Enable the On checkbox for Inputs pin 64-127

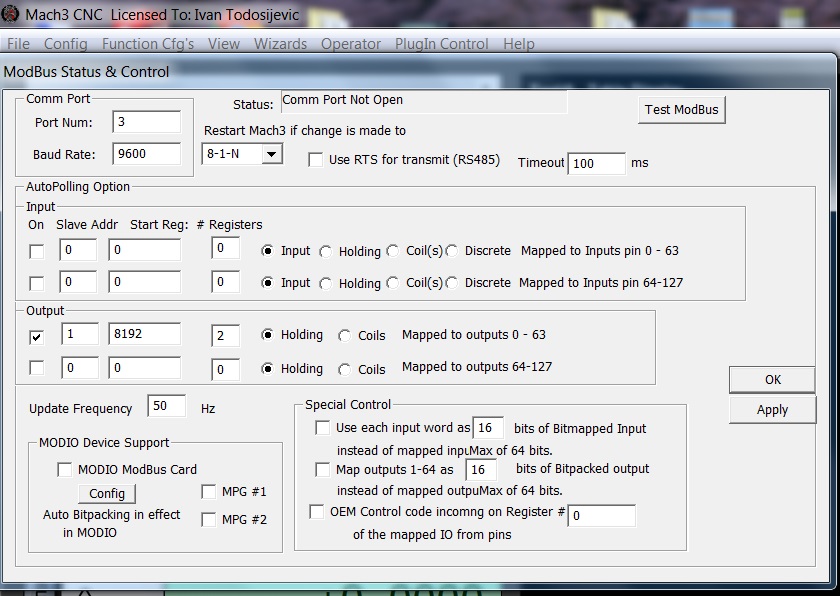click(36, 283)
